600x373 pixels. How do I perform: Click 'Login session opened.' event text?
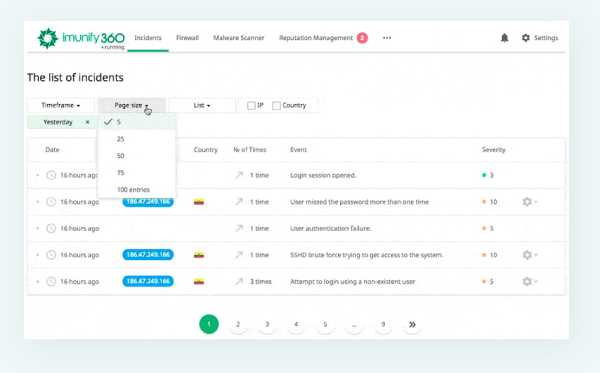pos(323,175)
